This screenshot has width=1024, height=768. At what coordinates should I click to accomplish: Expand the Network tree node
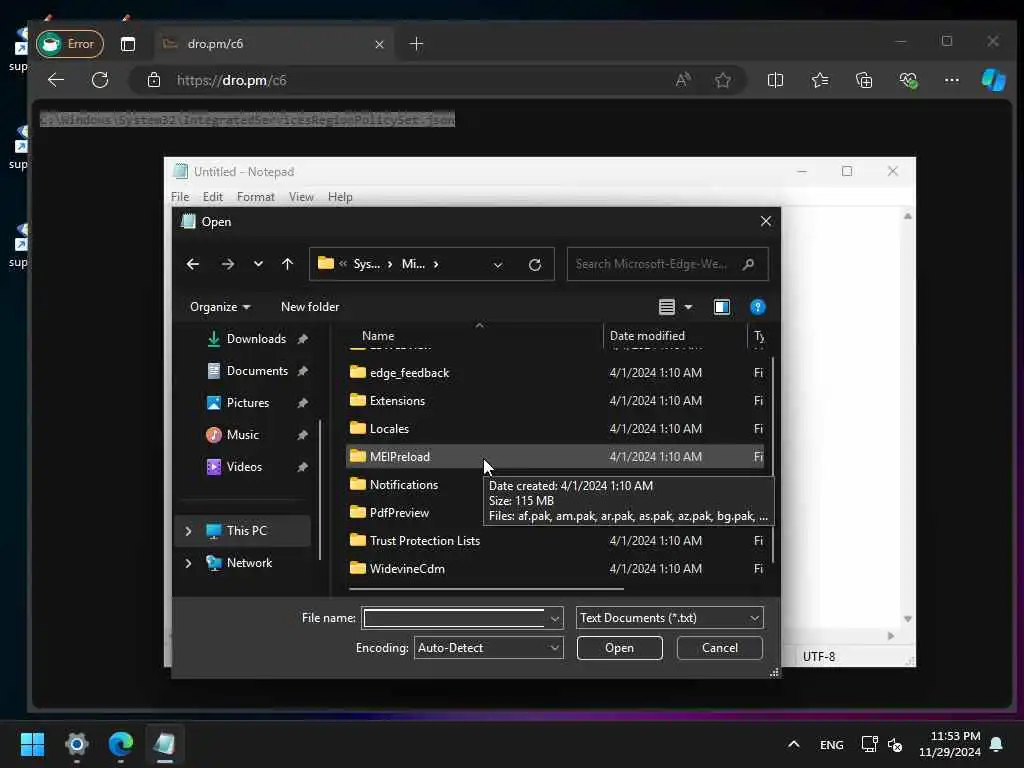188,563
